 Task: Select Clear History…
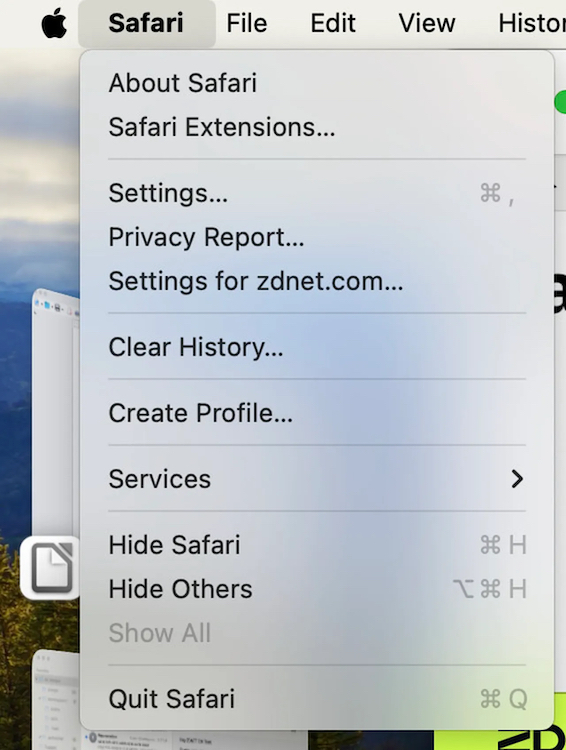(x=317, y=347)
